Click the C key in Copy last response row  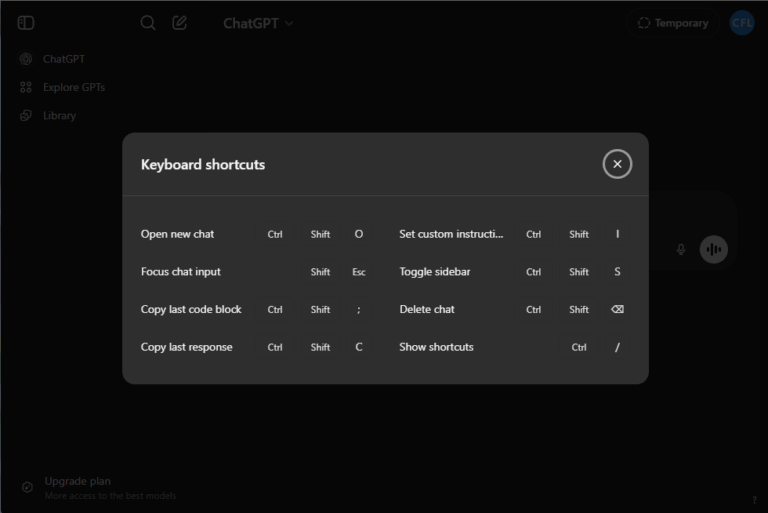click(359, 347)
